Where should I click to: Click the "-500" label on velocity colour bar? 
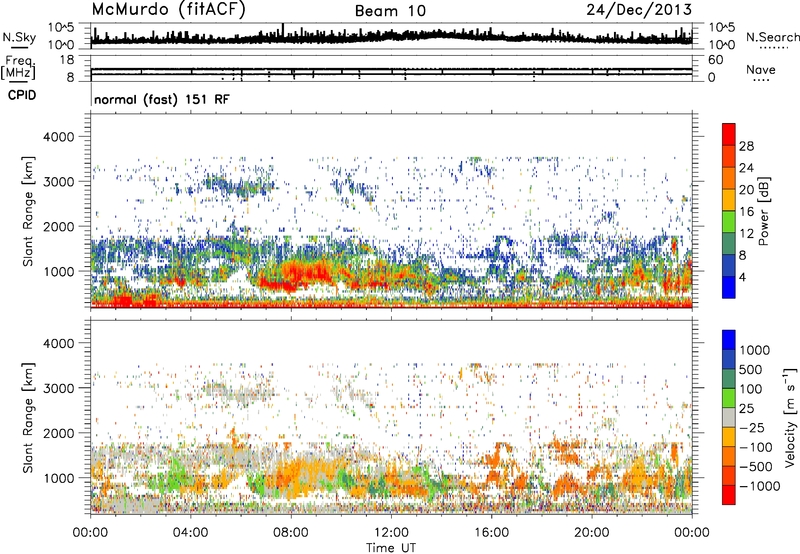pos(756,466)
